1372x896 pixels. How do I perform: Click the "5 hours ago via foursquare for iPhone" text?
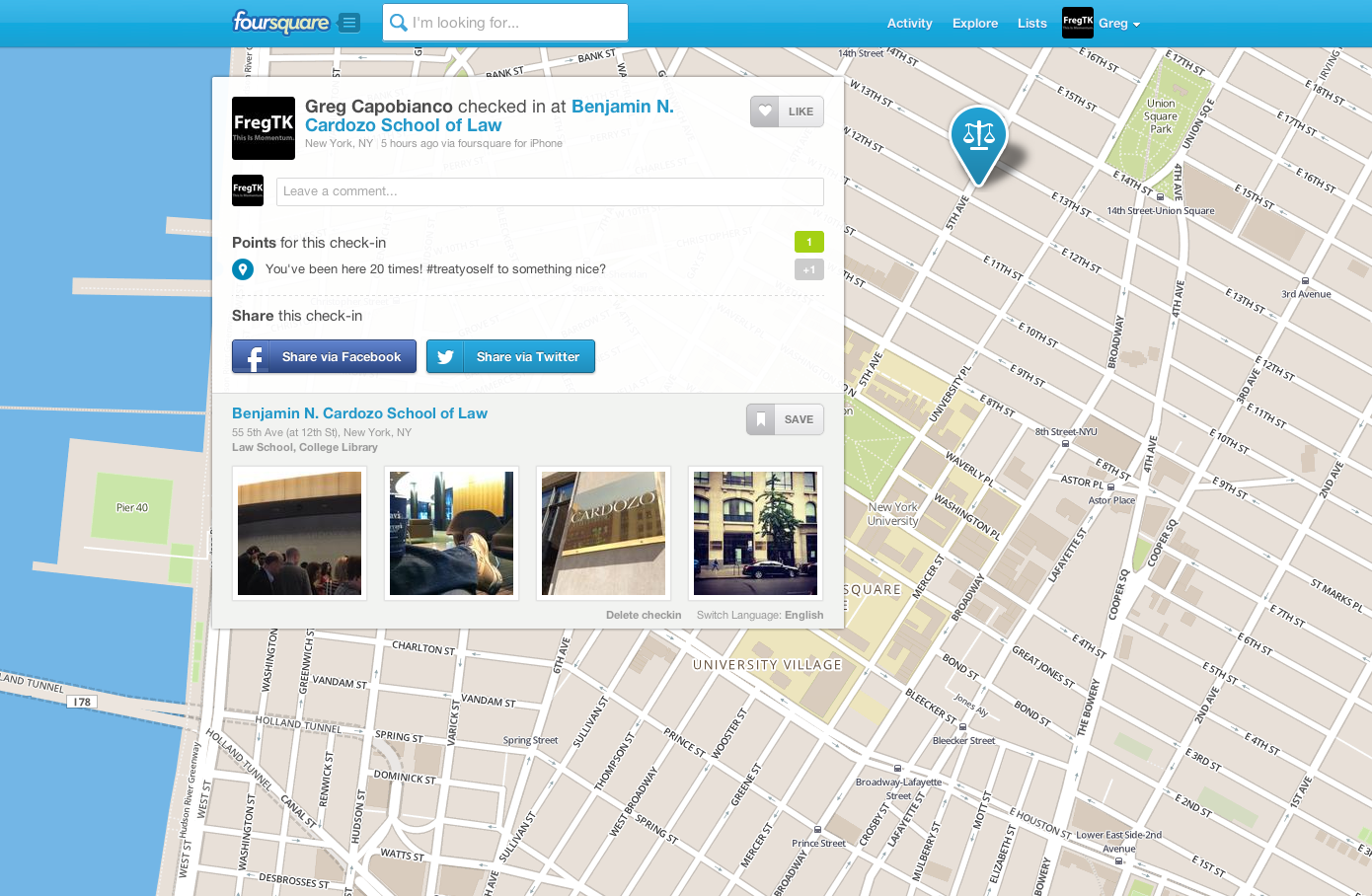472,143
